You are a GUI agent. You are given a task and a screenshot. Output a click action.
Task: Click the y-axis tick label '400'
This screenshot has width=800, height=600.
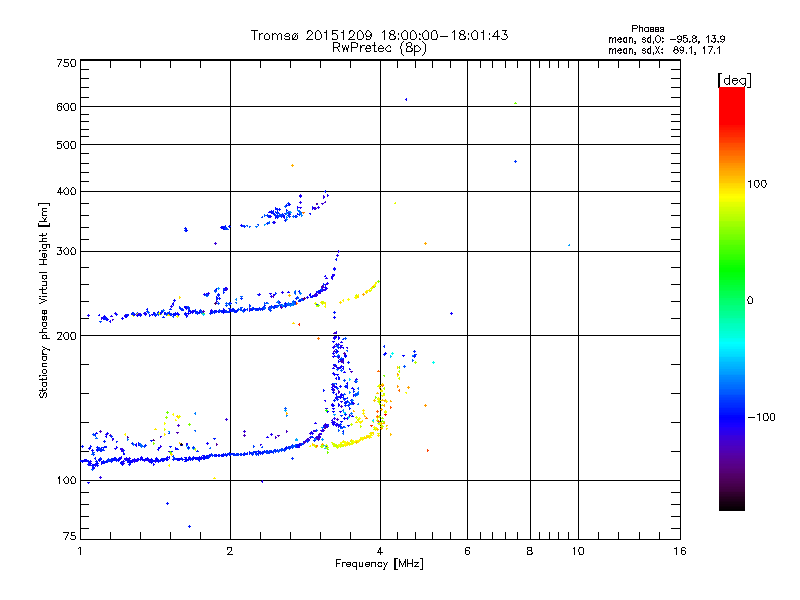66,191
